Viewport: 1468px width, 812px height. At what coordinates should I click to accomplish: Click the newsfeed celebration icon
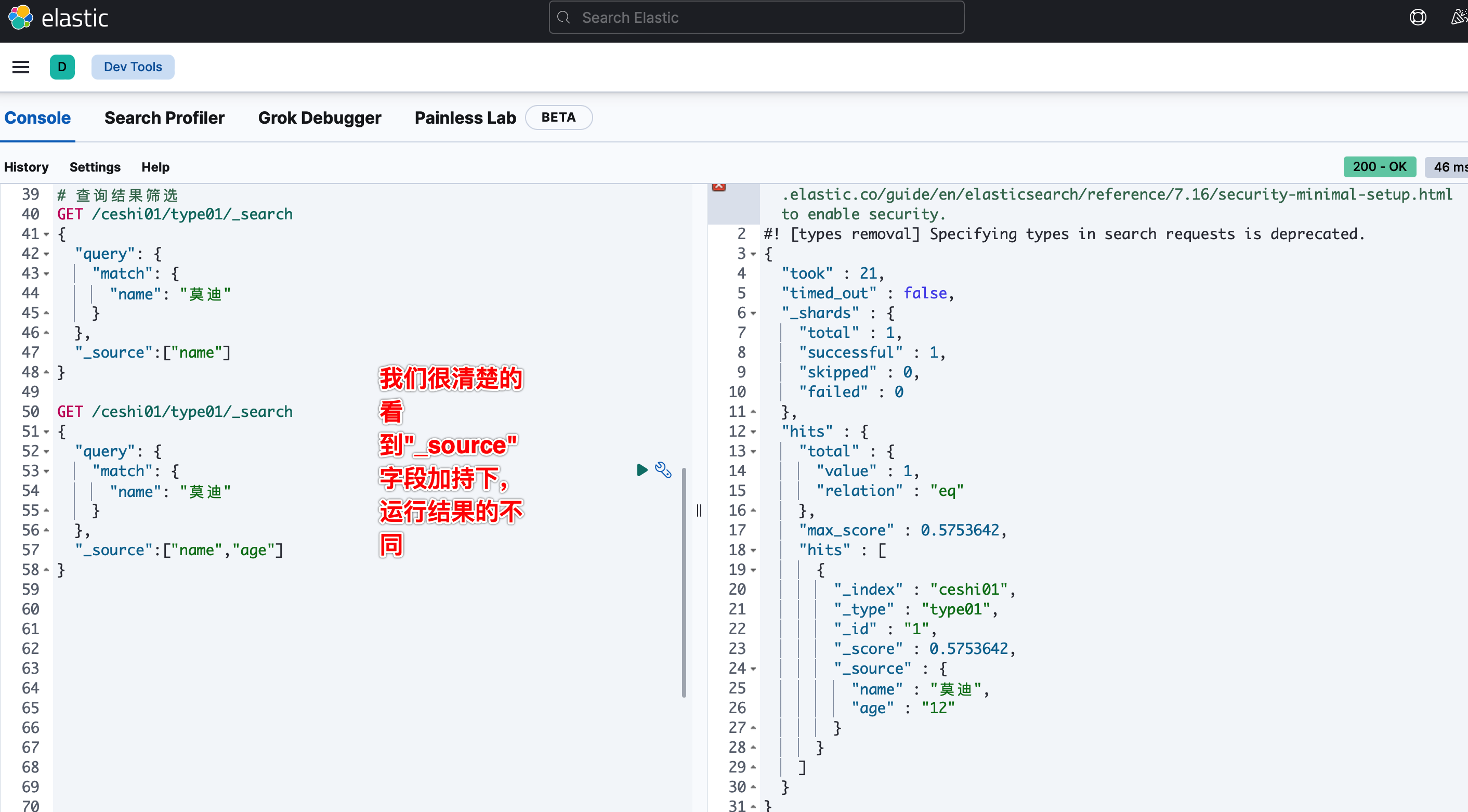[x=1458, y=17]
